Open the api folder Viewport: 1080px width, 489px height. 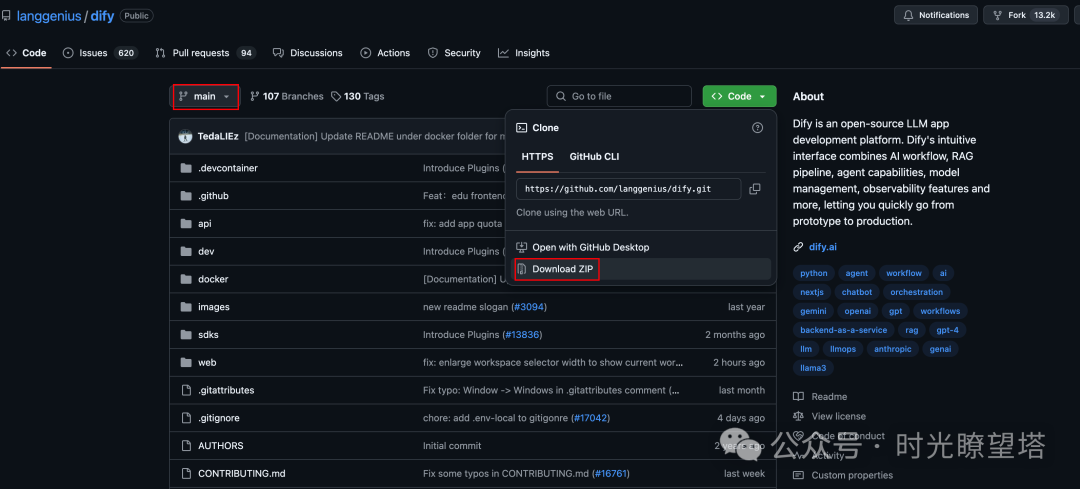[x=205, y=224]
